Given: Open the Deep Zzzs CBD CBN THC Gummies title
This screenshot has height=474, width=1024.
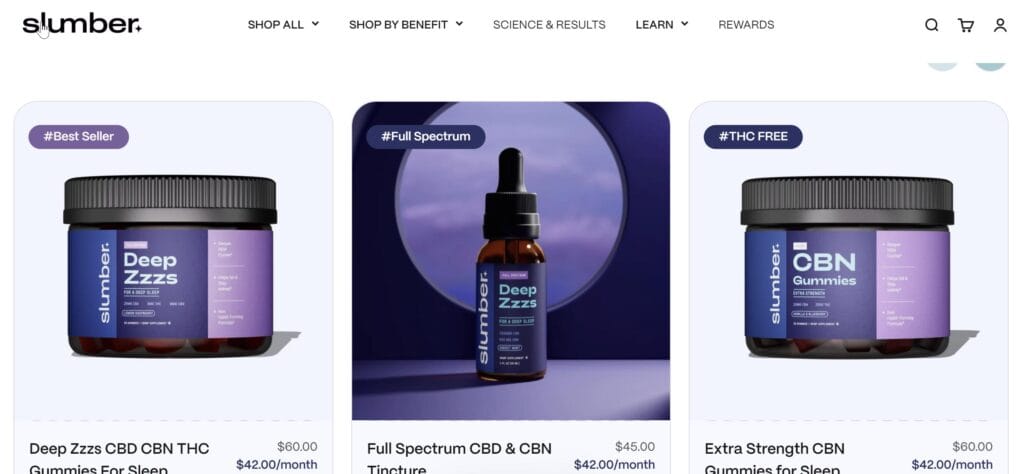Looking at the screenshot, I should 120,458.
